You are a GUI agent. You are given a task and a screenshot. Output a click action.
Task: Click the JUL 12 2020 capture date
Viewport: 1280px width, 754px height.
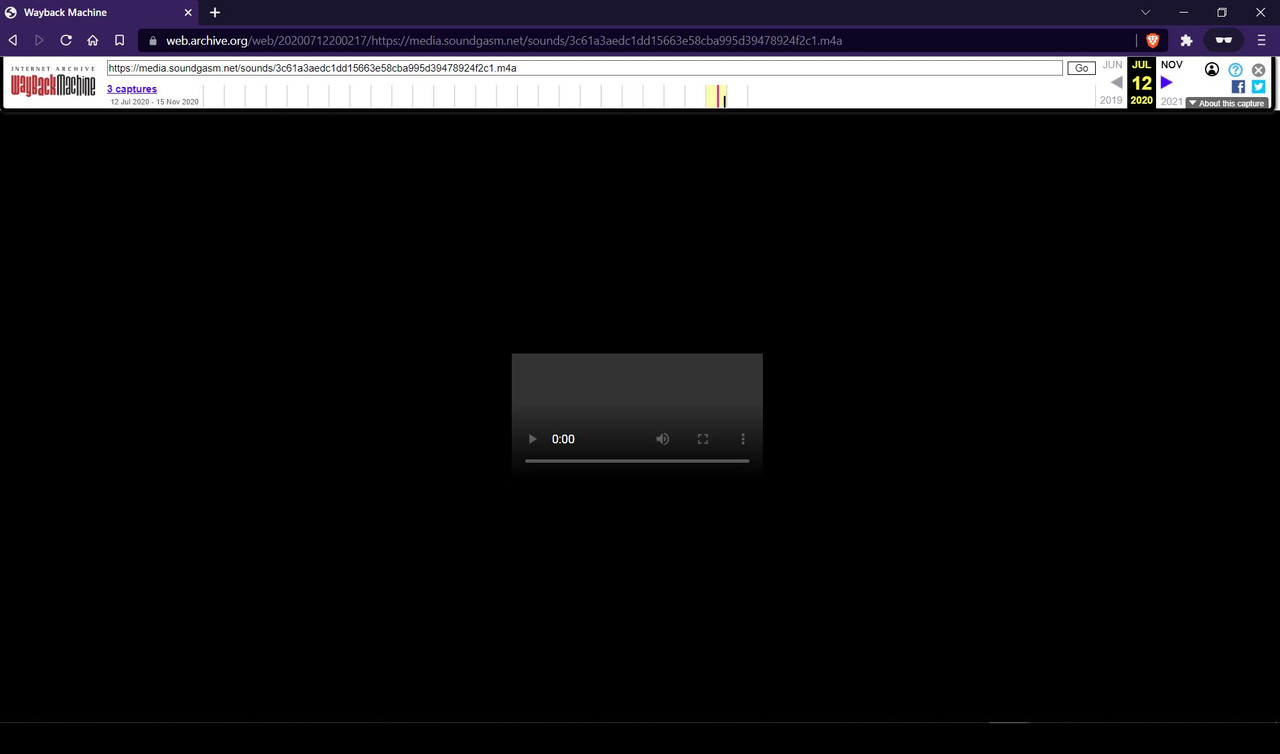[x=1142, y=83]
